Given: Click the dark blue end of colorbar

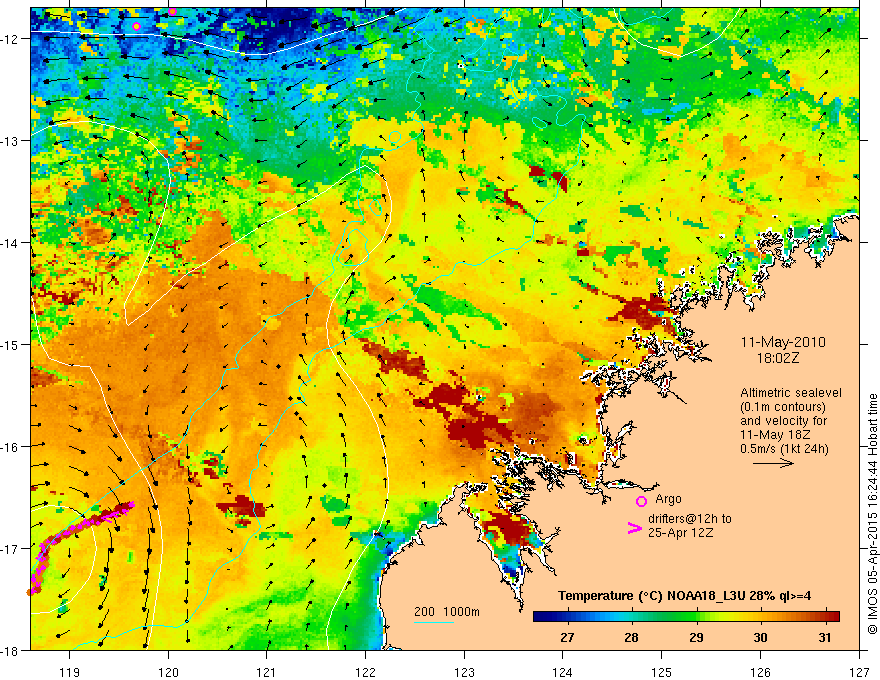Looking at the screenshot, I should [540, 616].
